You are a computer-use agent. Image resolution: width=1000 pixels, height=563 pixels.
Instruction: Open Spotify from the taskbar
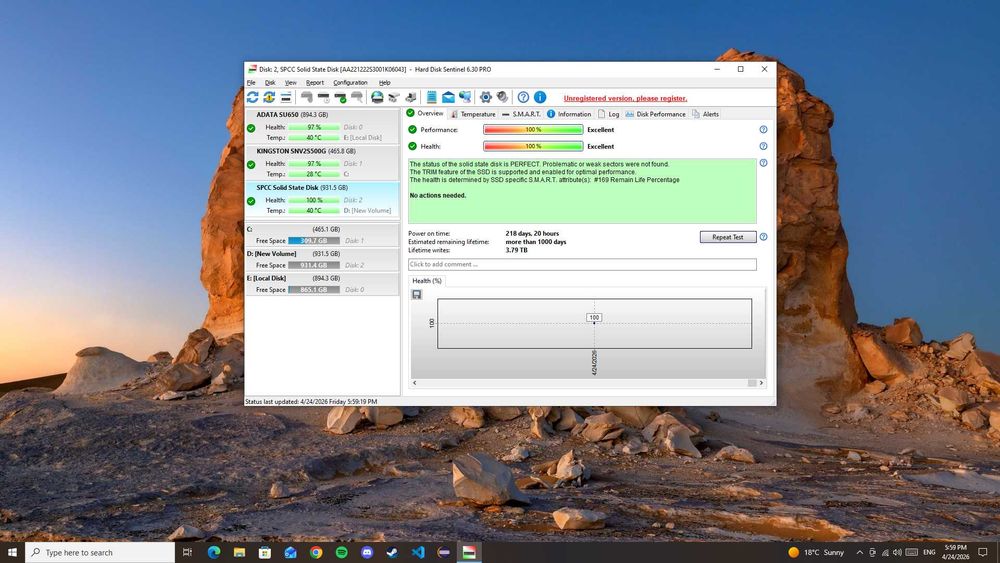pyautogui.click(x=341, y=552)
